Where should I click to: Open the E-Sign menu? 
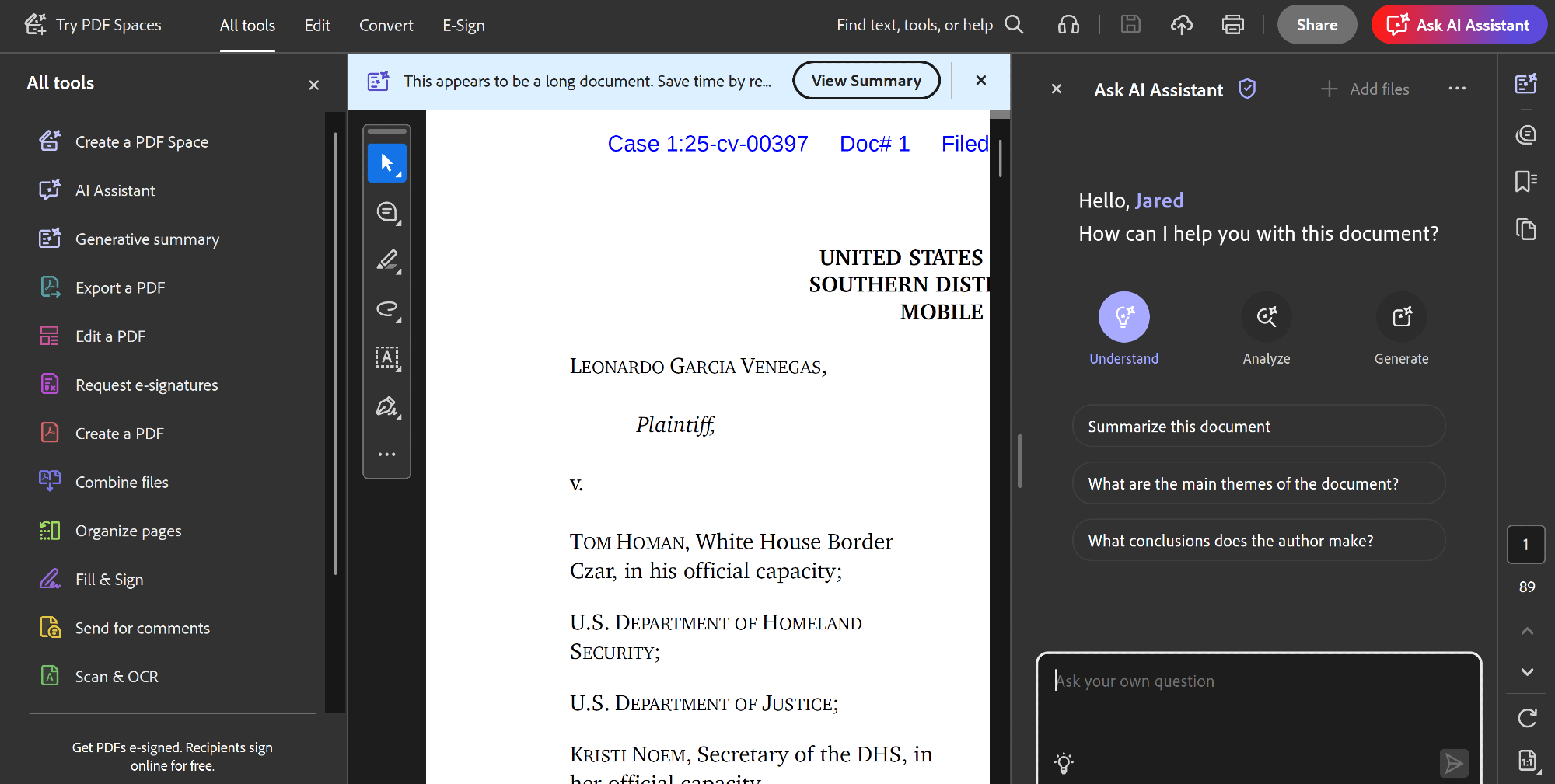[x=463, y=26]
